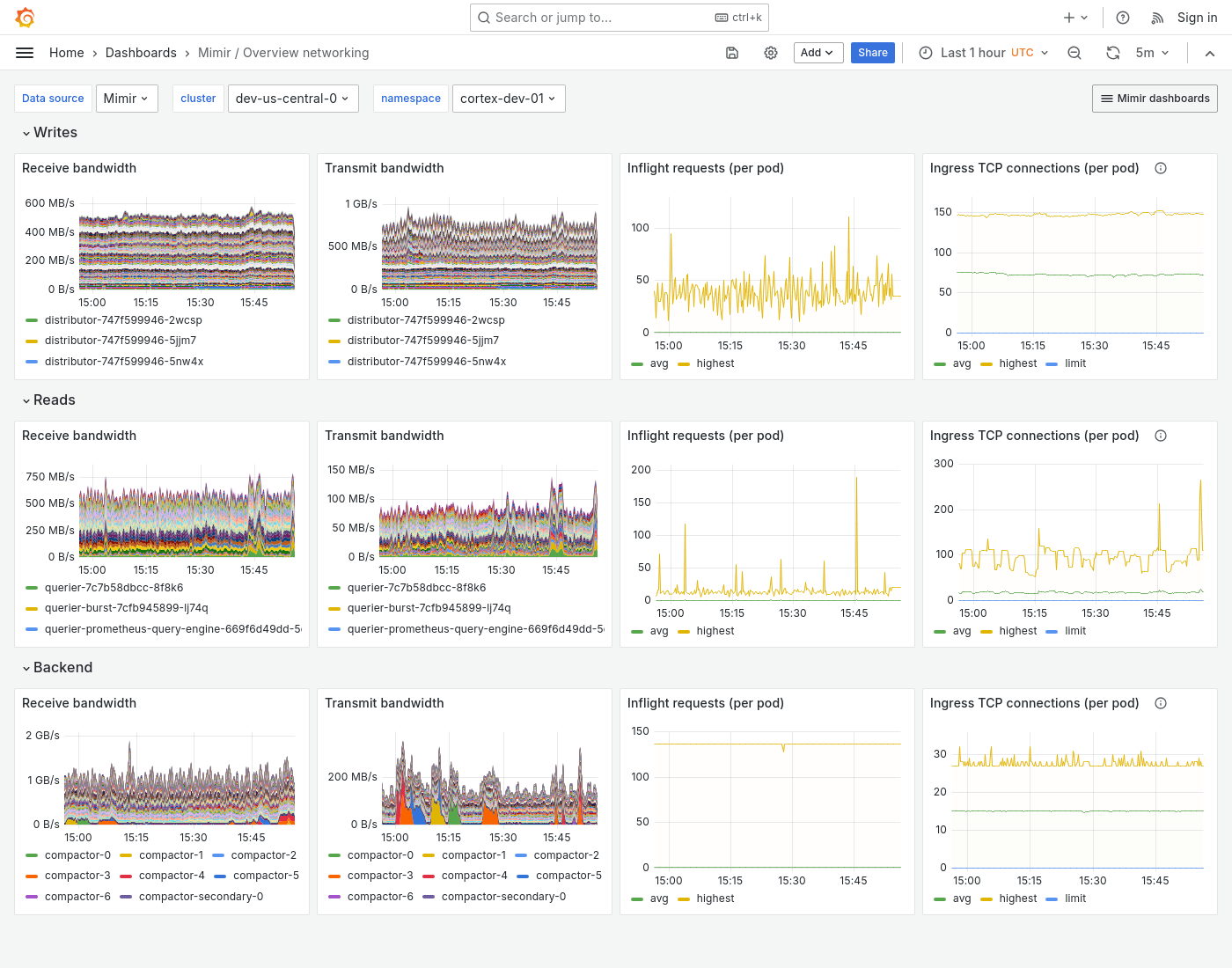
Task: Open the Grafana help icon
Action: tap(1122, 18)
